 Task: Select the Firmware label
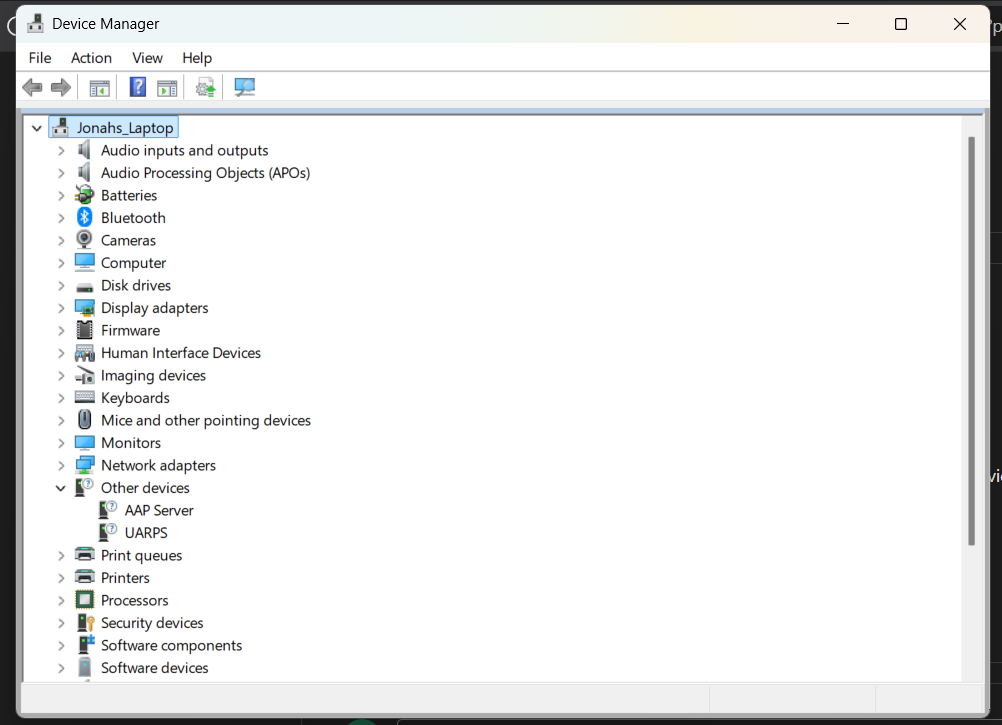(x=130, y=330)
